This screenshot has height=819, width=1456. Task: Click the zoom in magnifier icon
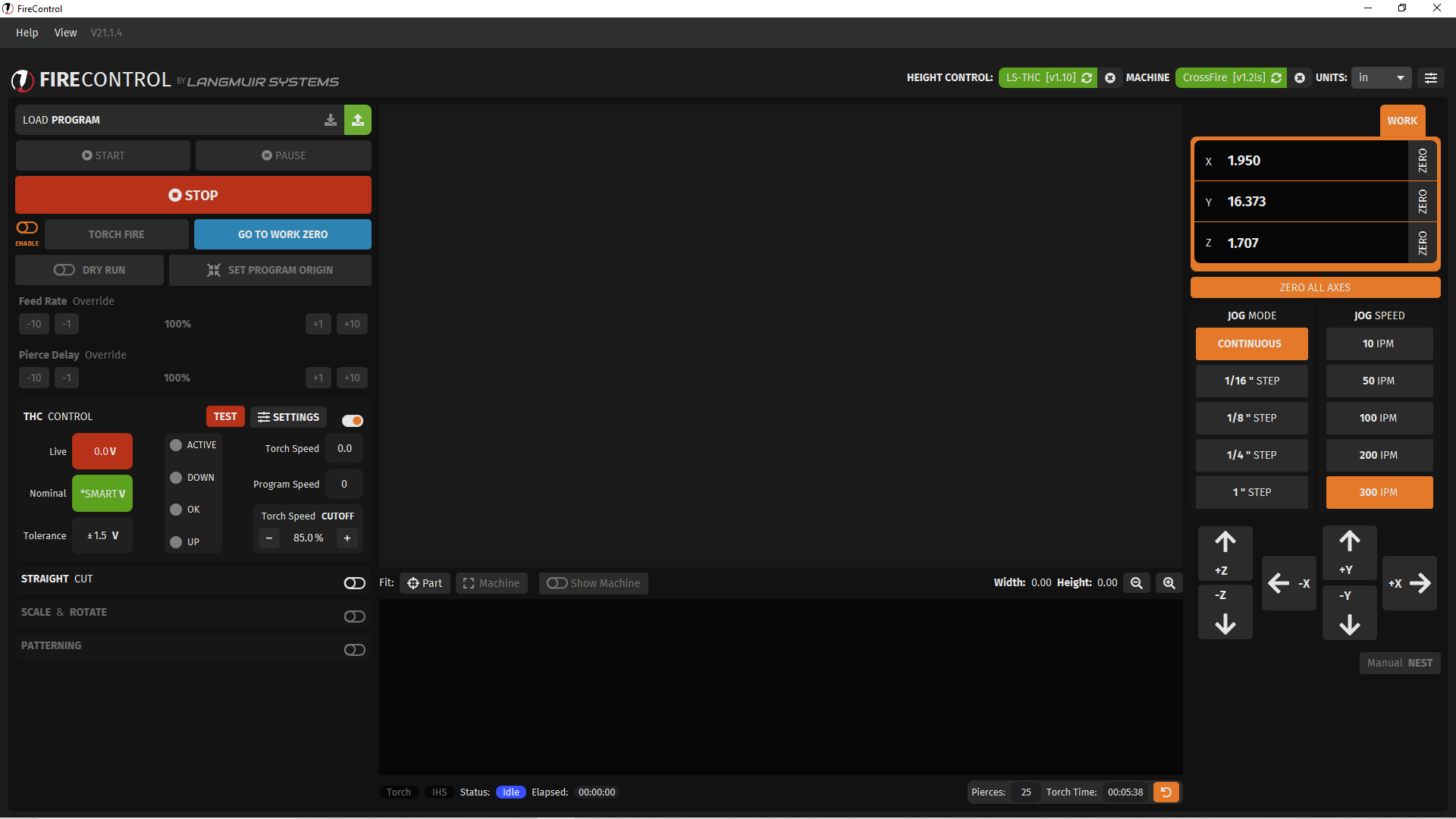coord(1169,583)
